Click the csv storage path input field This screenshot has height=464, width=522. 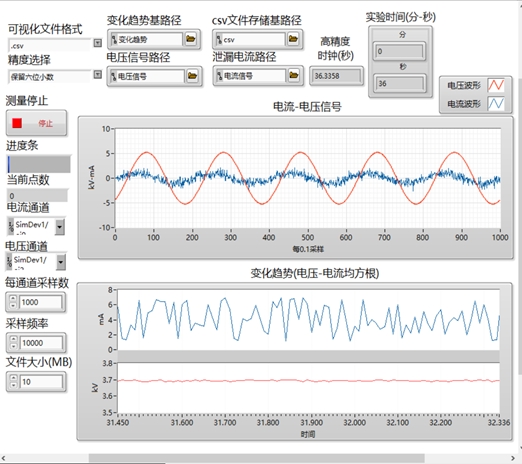click(x=254, y=39)
